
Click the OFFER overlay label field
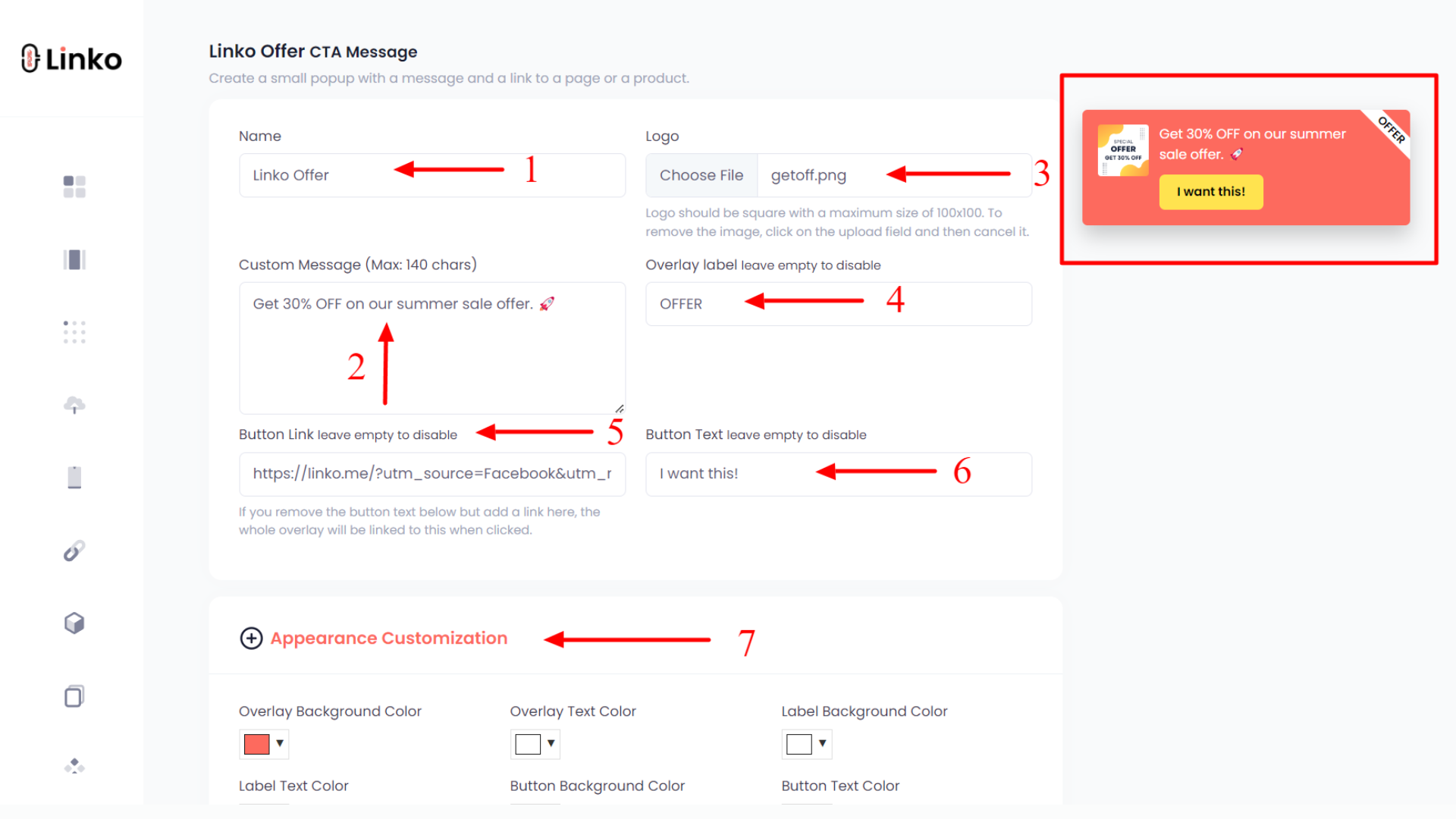[x=838, y=303]
